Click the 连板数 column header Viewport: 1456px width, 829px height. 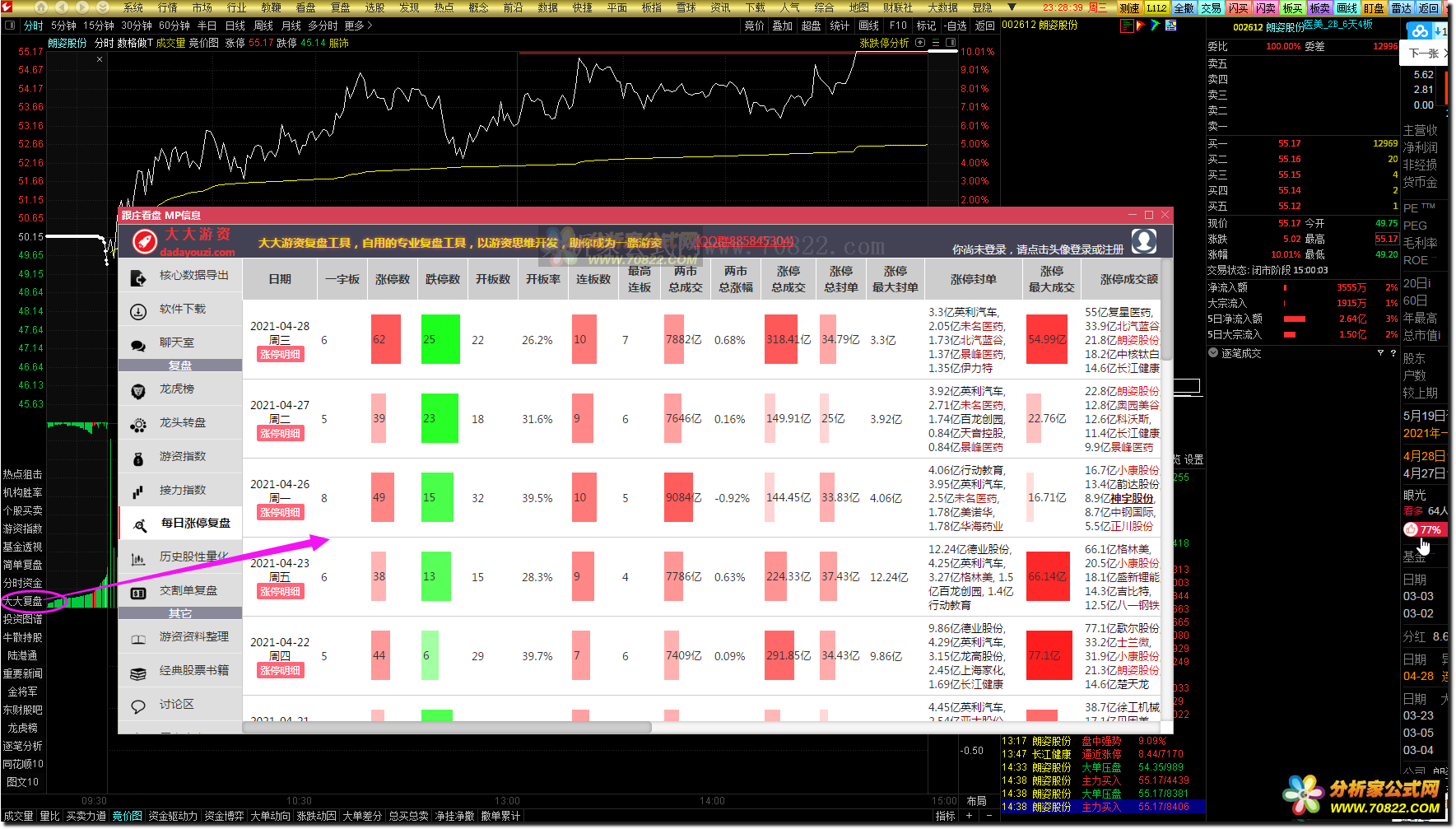pyautogui.click(x=593, y=280)
